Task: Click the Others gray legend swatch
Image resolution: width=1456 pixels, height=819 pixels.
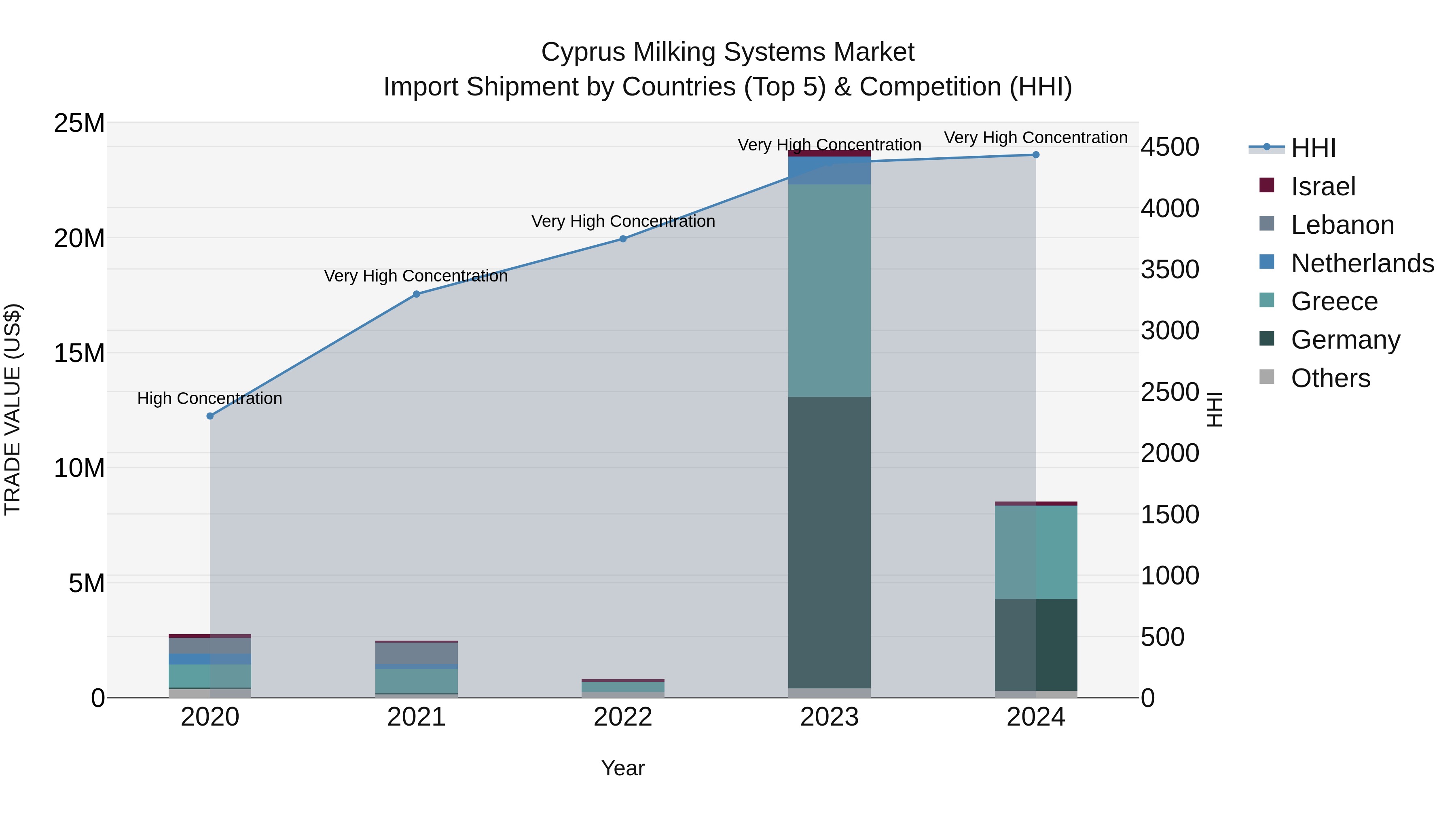Action: pyautogui.click(x=1267, y=377)
